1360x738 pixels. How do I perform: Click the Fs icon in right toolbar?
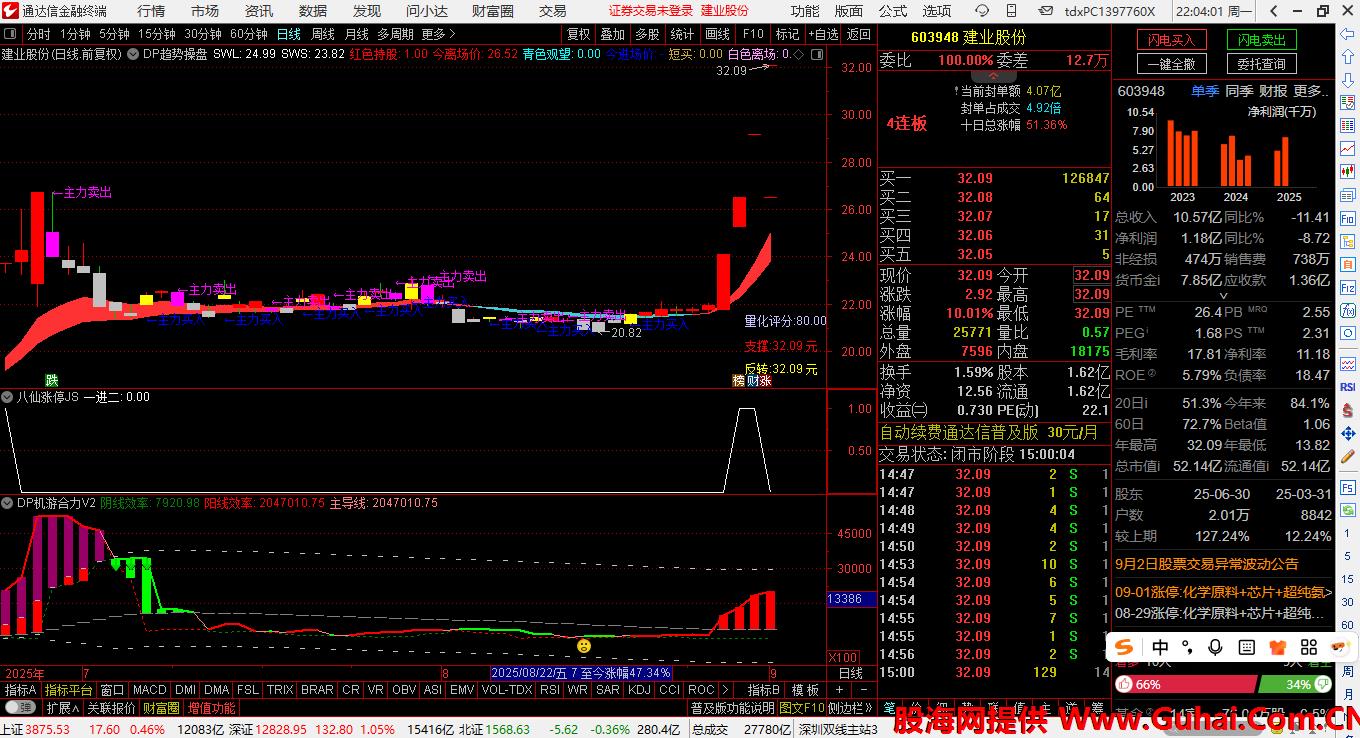click(1347, 488)
